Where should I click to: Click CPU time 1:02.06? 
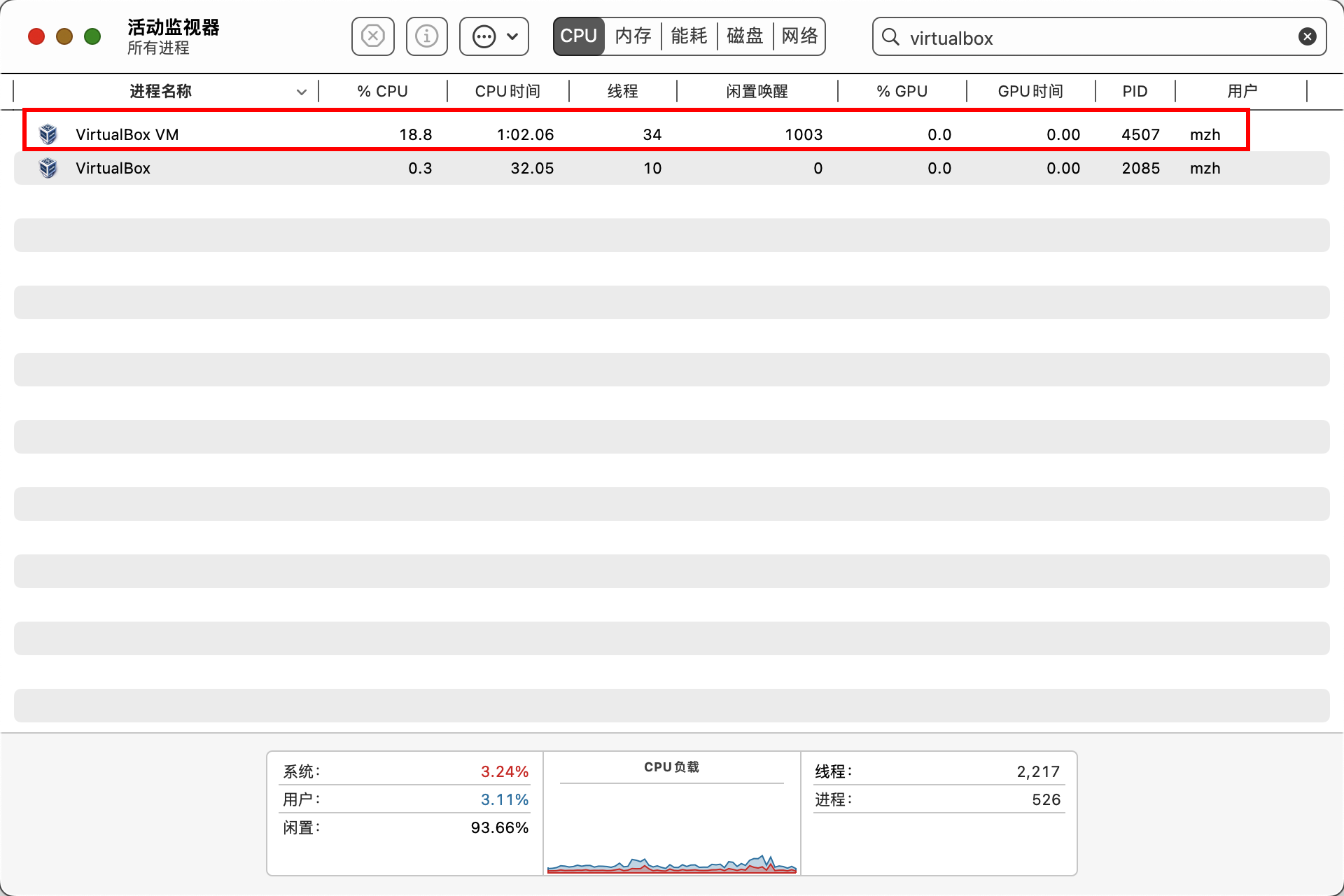coord(525,134)
